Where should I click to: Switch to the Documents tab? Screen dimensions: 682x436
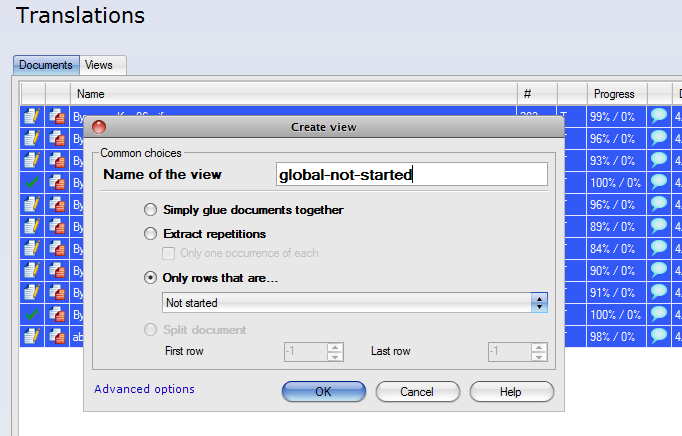tap(46, 65)
